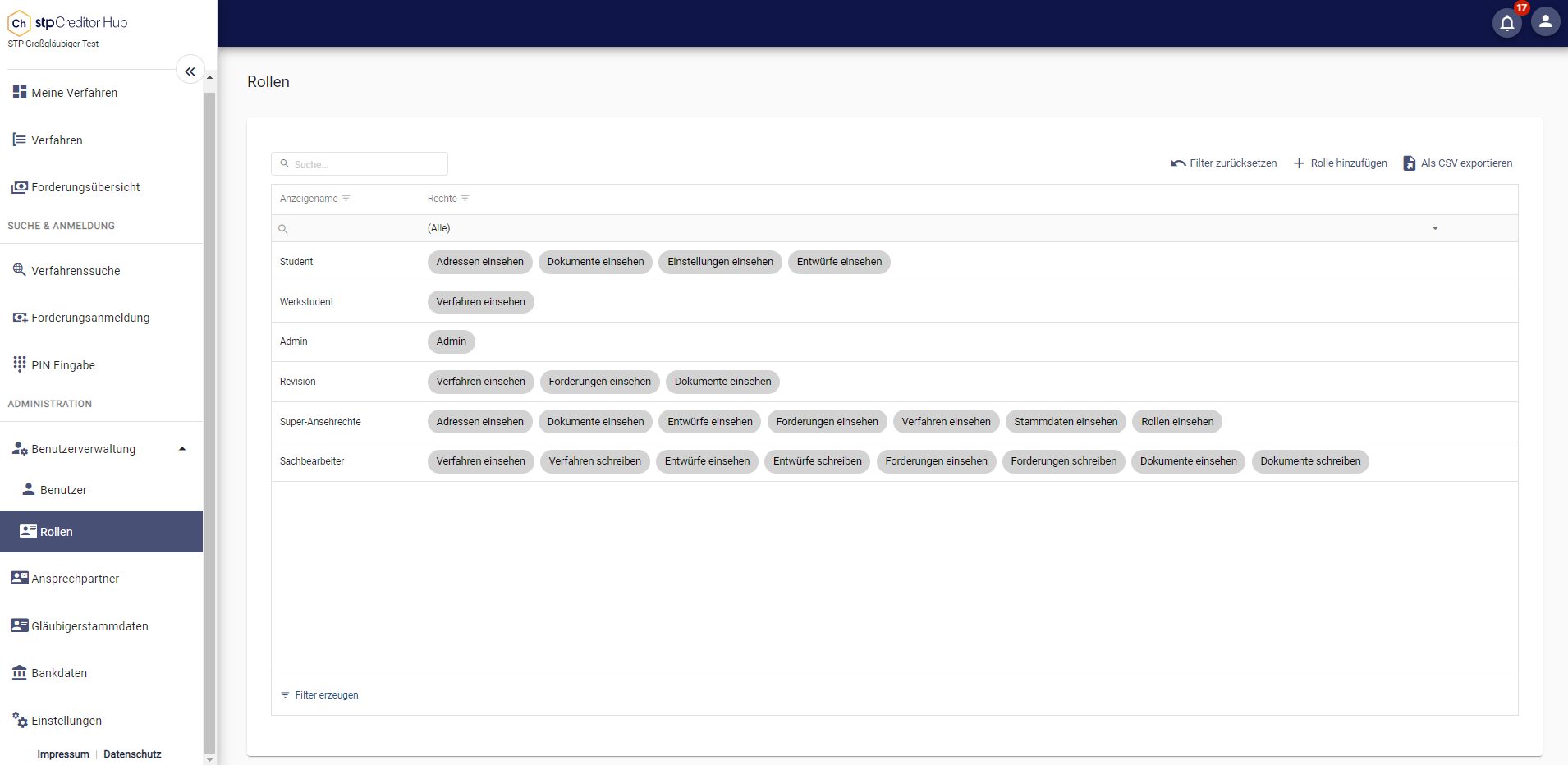Click Filter erzeugen link

(x=319, y=695)
